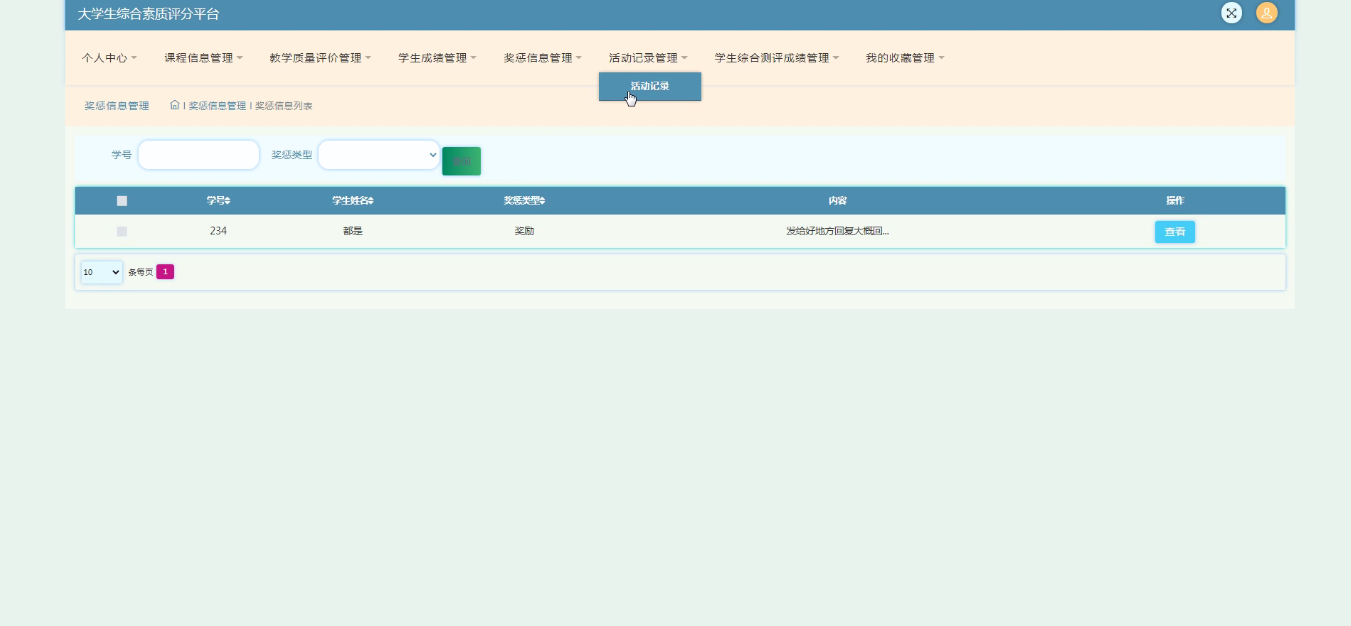Click the 操作 column header
The image size is (1351, 626).
pos(1175,201)
